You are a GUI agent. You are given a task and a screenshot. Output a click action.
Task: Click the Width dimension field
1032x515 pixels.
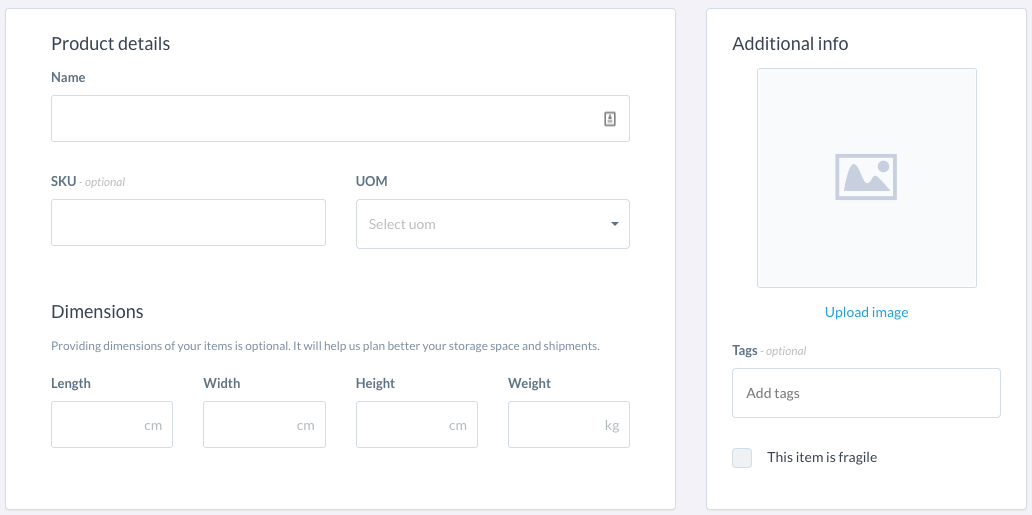[250, 425]
